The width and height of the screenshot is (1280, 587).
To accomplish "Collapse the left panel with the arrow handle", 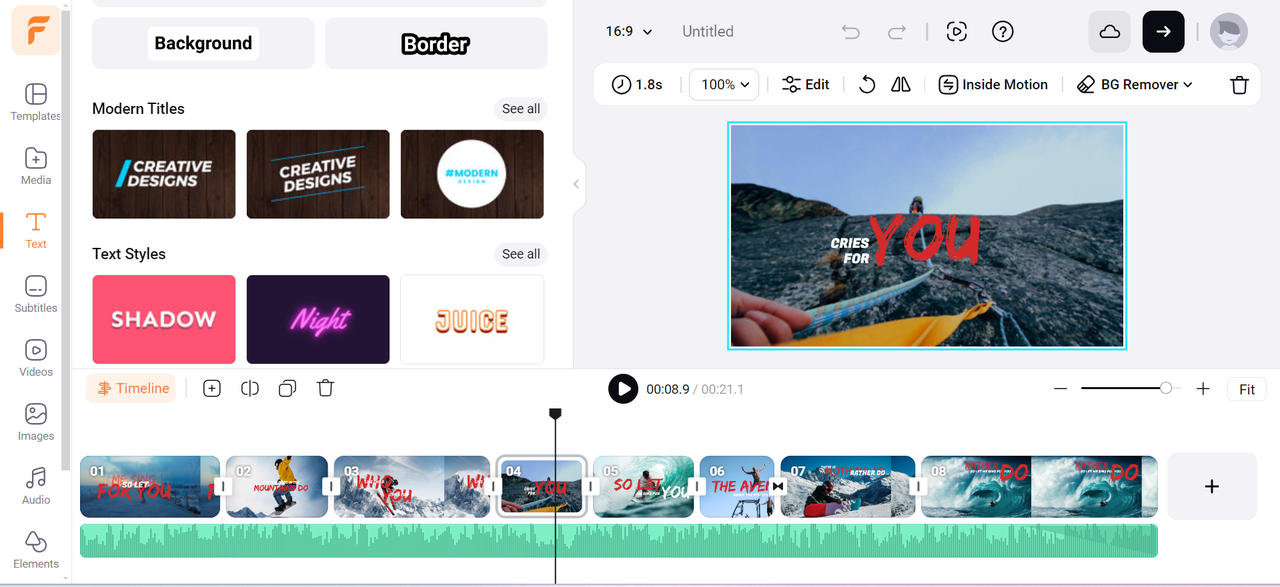I will coord(577,184).
